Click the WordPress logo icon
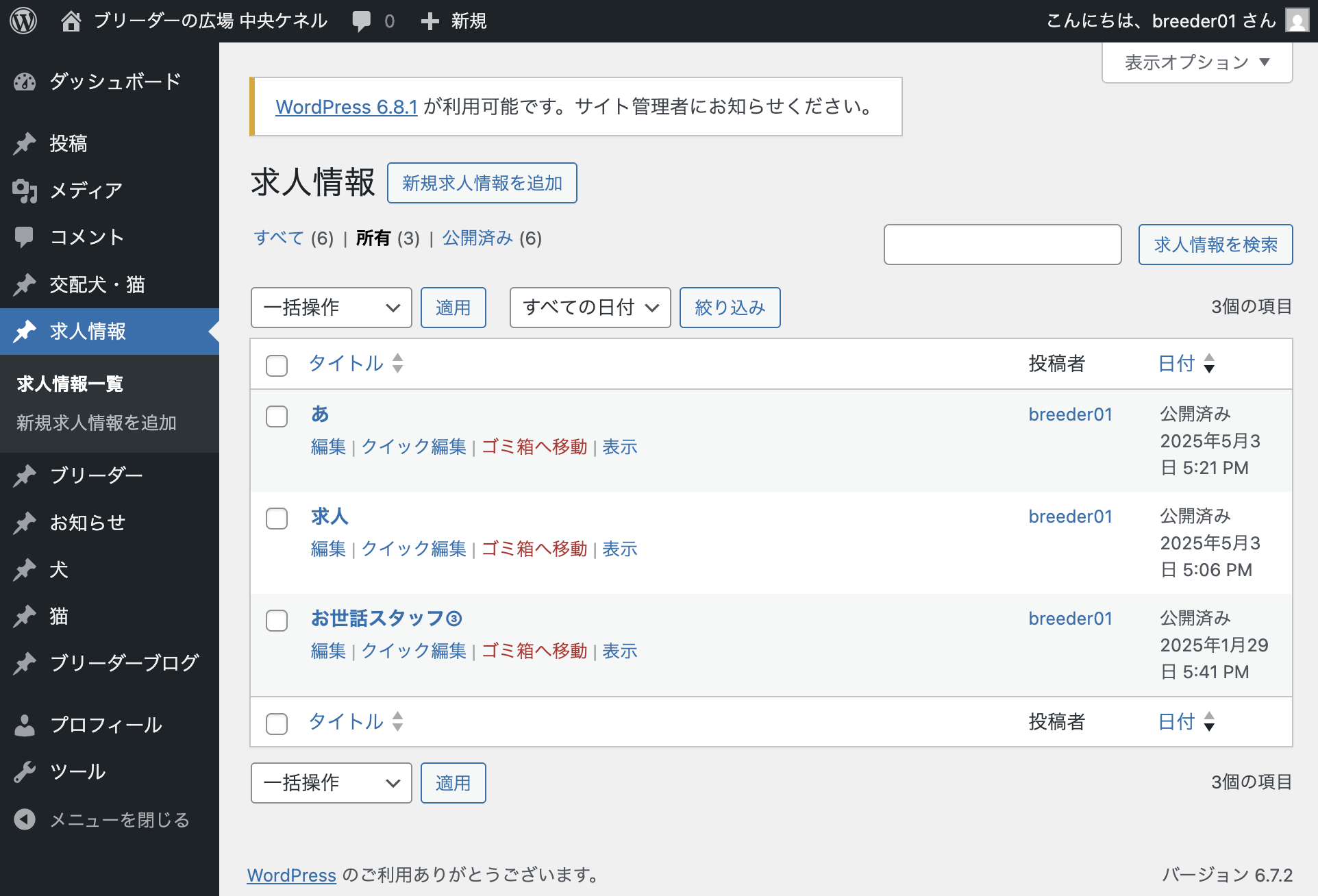Viewport: 1318px width, 896px height. click(x=23, y=21)
